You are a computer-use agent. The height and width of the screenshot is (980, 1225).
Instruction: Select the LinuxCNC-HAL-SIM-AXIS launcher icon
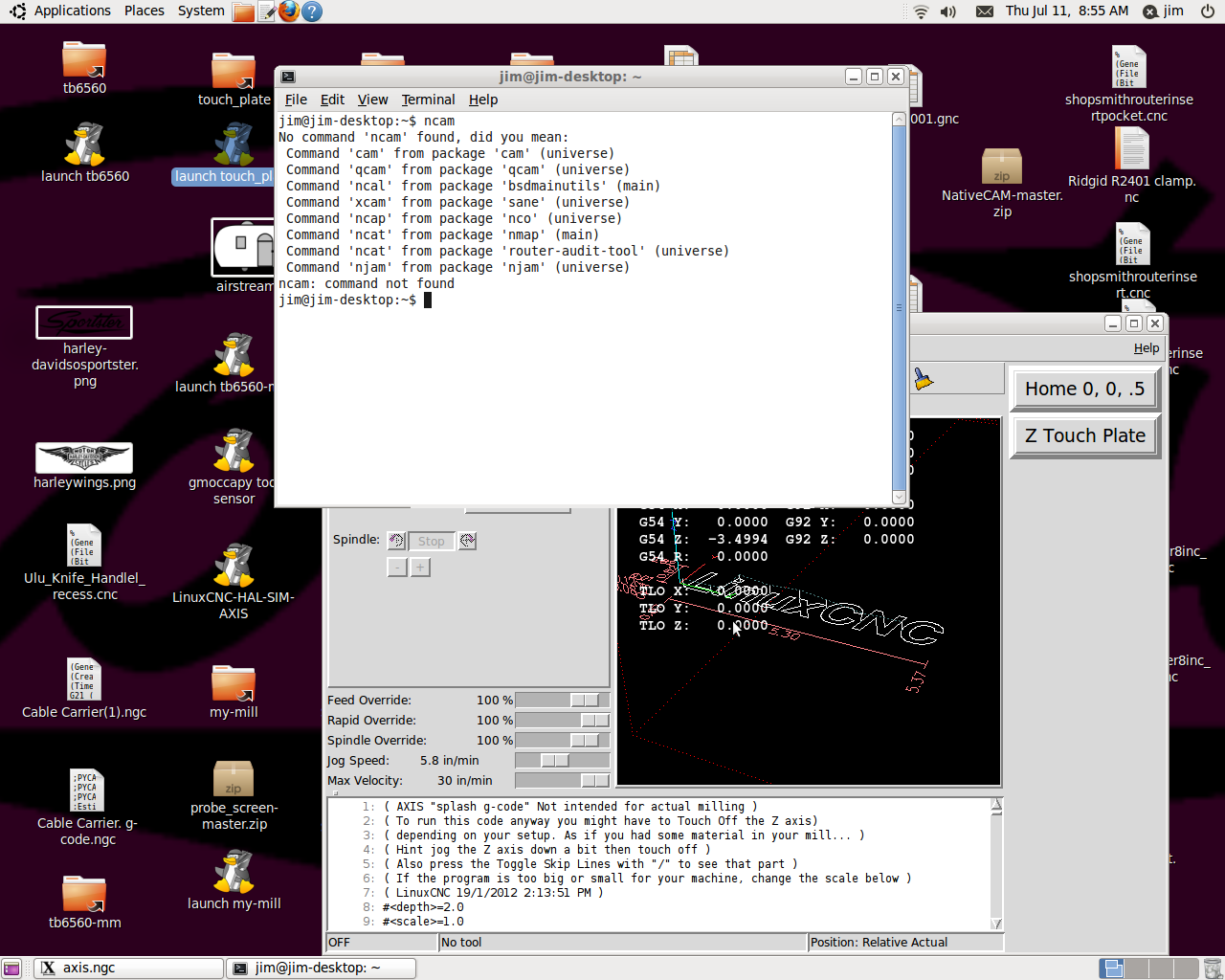pos(234,566)
